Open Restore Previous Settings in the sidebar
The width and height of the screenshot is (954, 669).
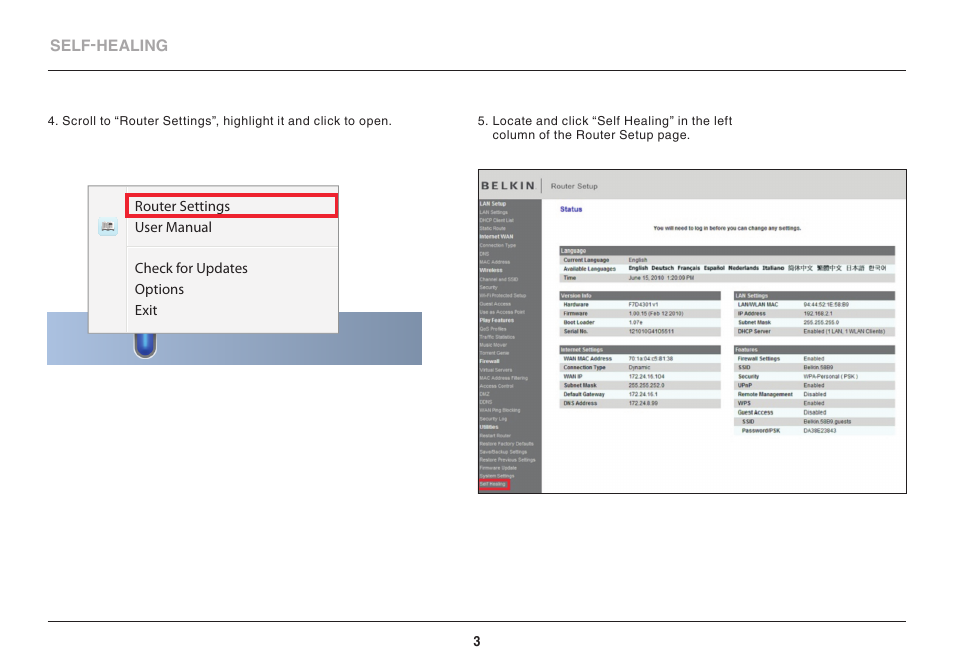click(x=507, y=460)
